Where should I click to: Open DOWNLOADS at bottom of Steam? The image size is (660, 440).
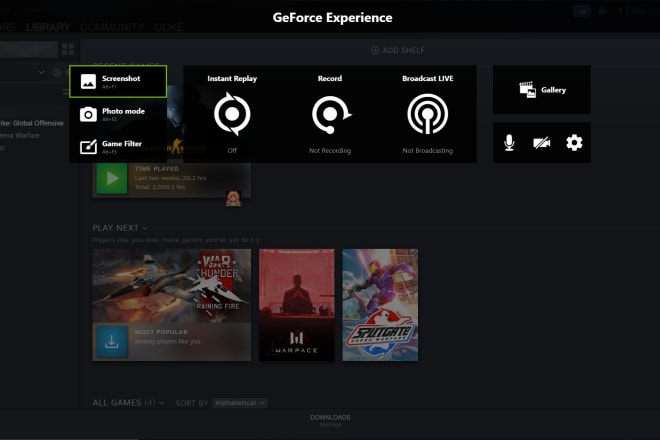330,417
